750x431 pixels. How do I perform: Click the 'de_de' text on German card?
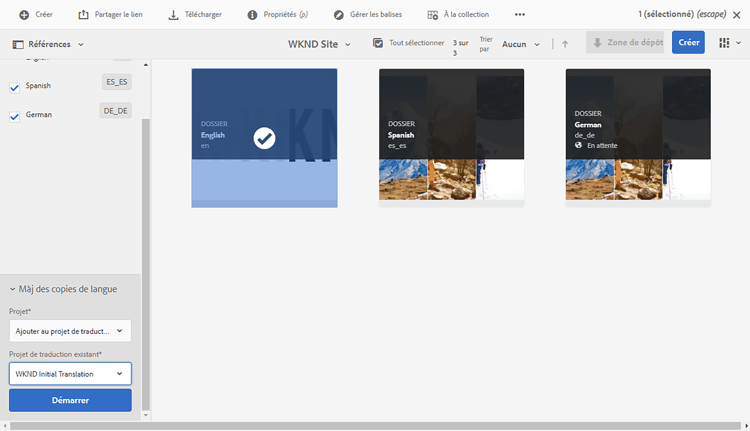pos(585,135)
